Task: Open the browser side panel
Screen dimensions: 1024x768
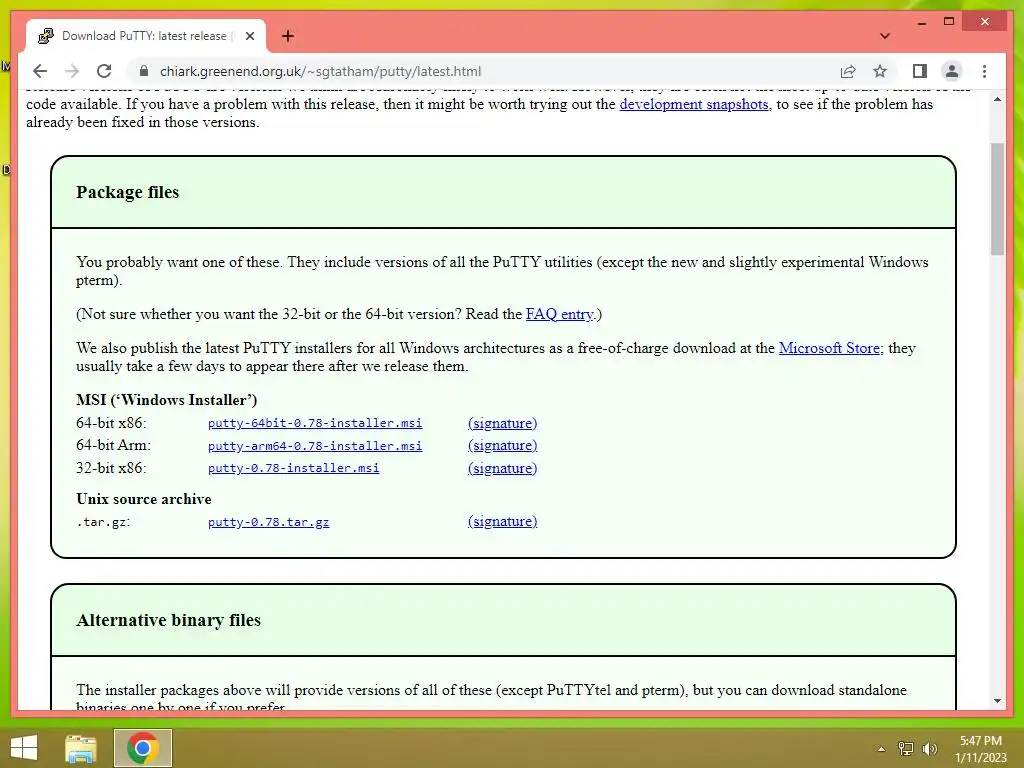Action: (920, 71)
